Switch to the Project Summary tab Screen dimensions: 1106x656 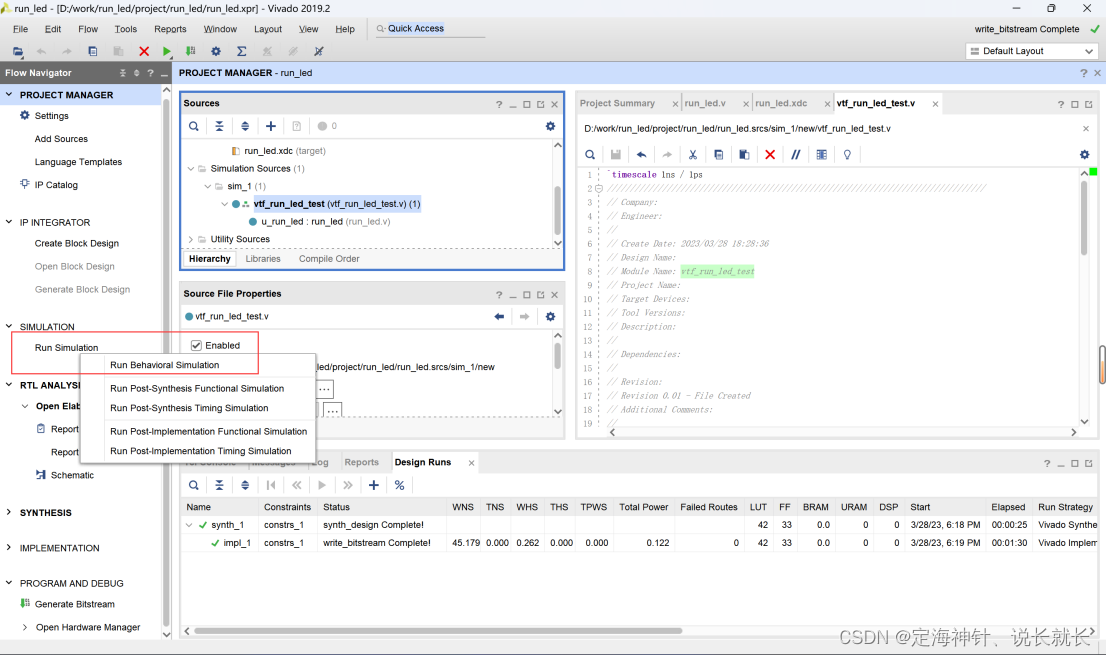(x=617, y=103)
